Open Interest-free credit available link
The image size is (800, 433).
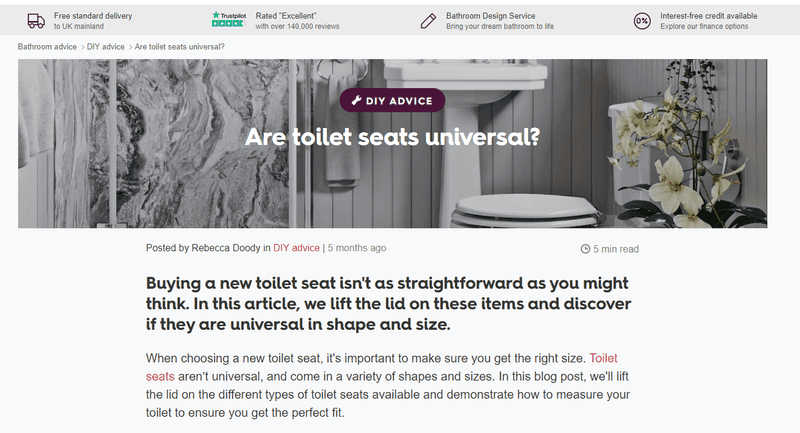click(x=709, y=16)
